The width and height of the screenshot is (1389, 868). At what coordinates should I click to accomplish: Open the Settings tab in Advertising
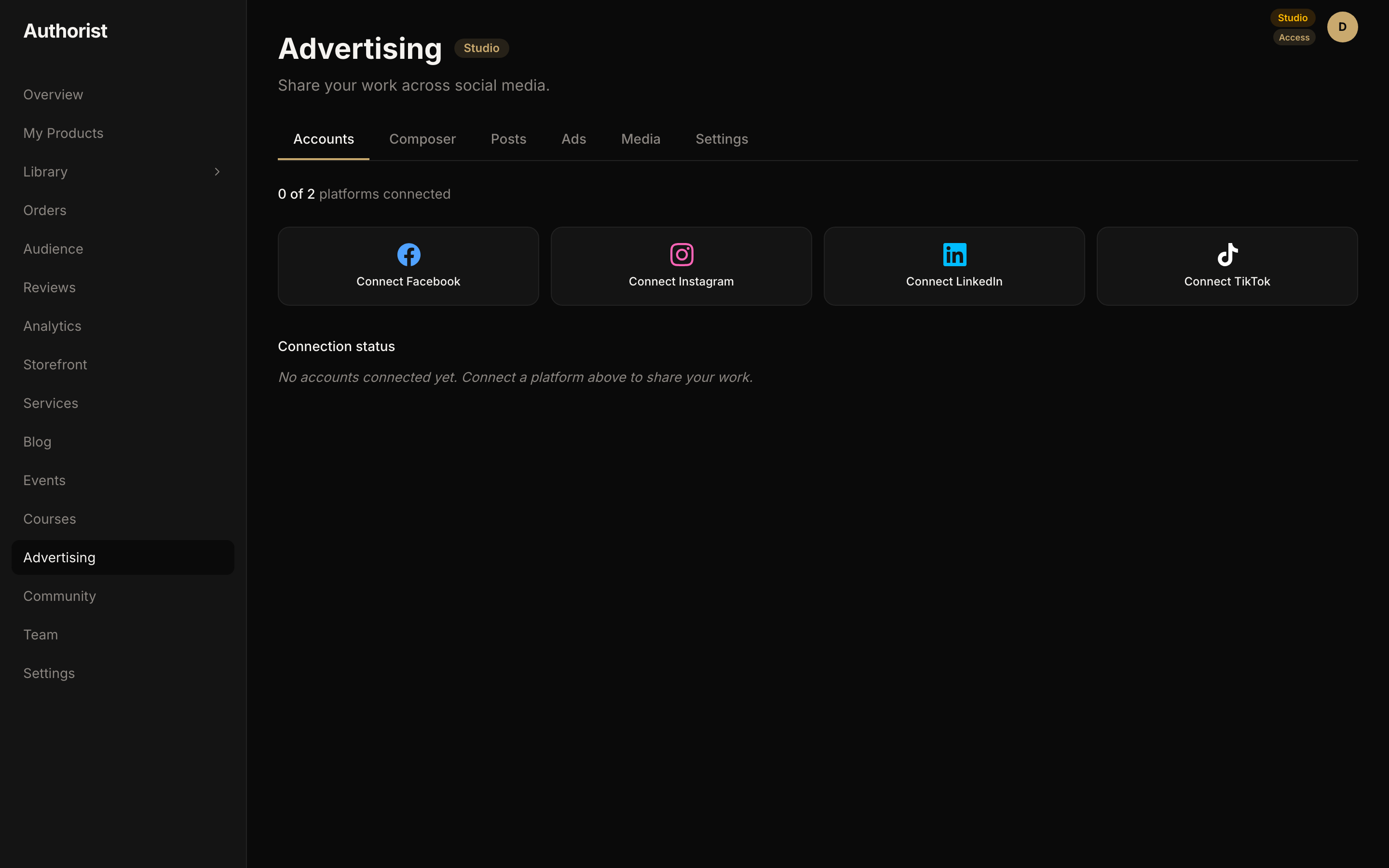coord(722,139)
